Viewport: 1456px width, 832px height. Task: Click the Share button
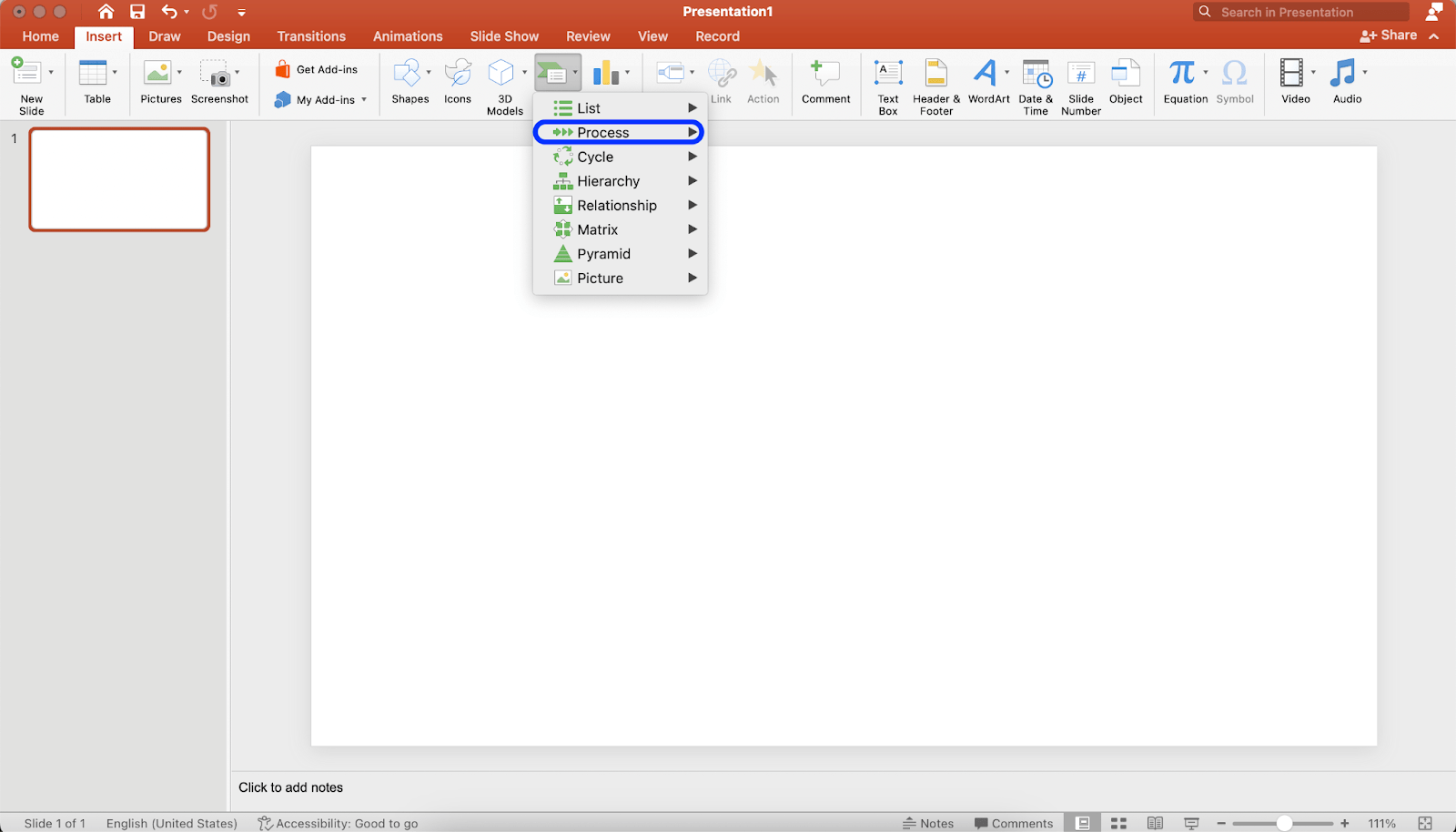tap(1388, 36)
